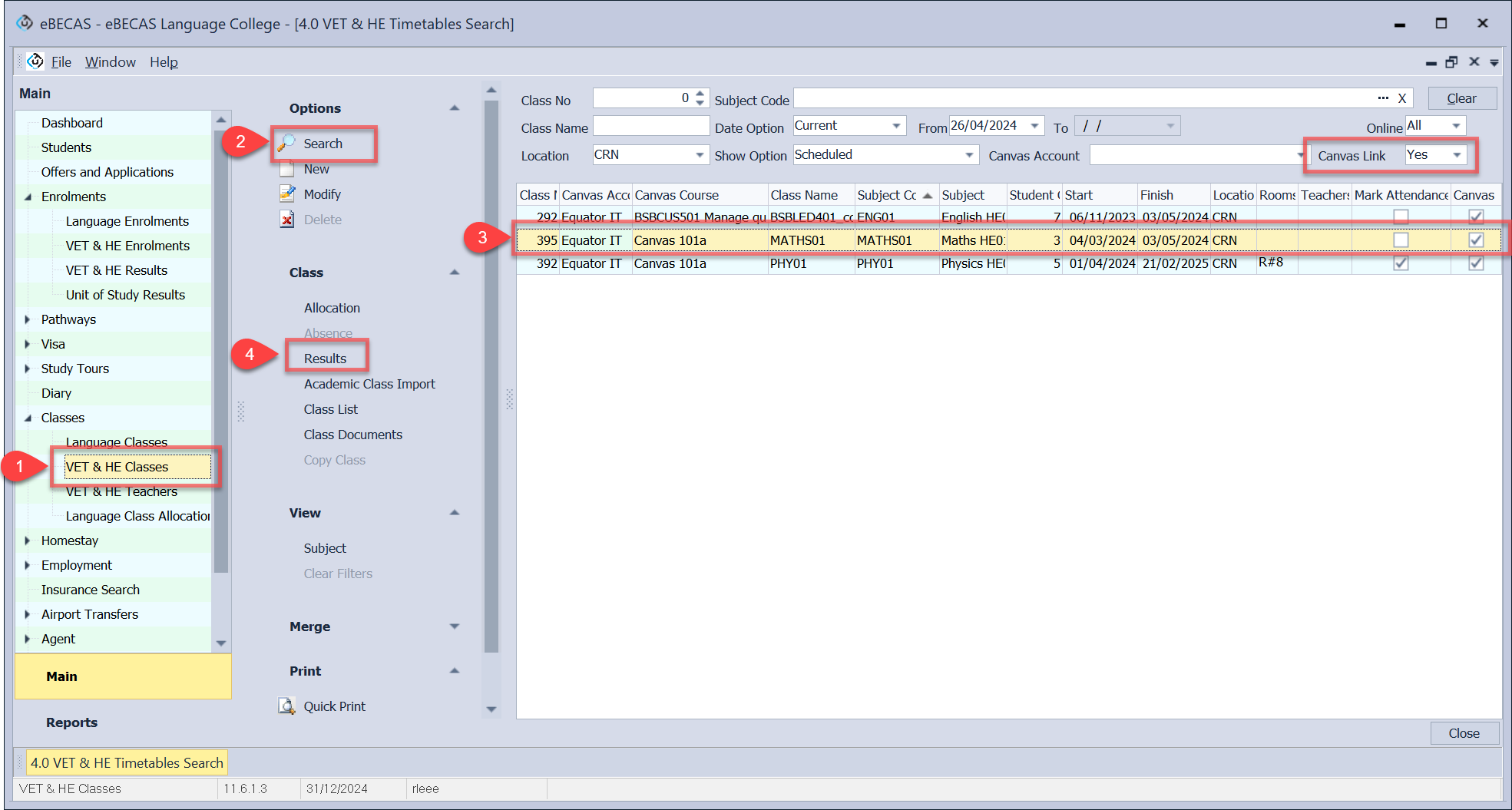Click the Modify pencil icon
Viewport: 1512px width, 810px height.
pyautogui.click(x=287, y=194)
